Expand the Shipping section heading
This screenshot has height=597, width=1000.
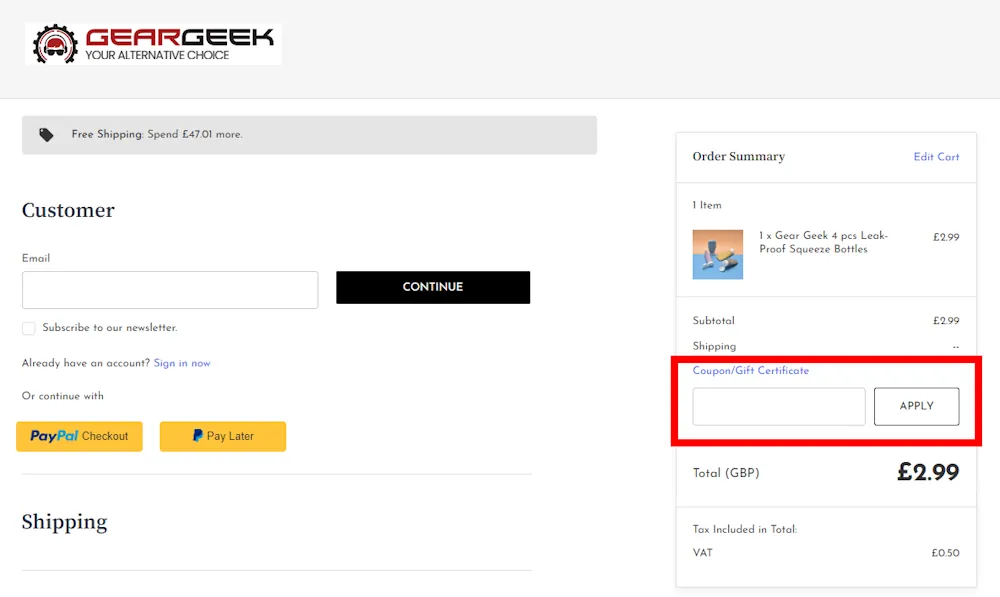pyautogui.click(x=64, y=522)
